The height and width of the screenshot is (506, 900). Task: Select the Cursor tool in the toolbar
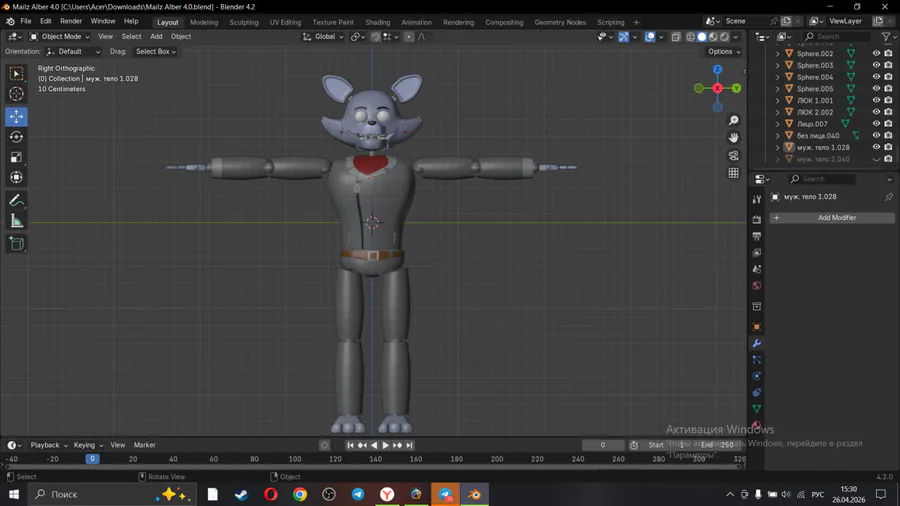[16, 94]
